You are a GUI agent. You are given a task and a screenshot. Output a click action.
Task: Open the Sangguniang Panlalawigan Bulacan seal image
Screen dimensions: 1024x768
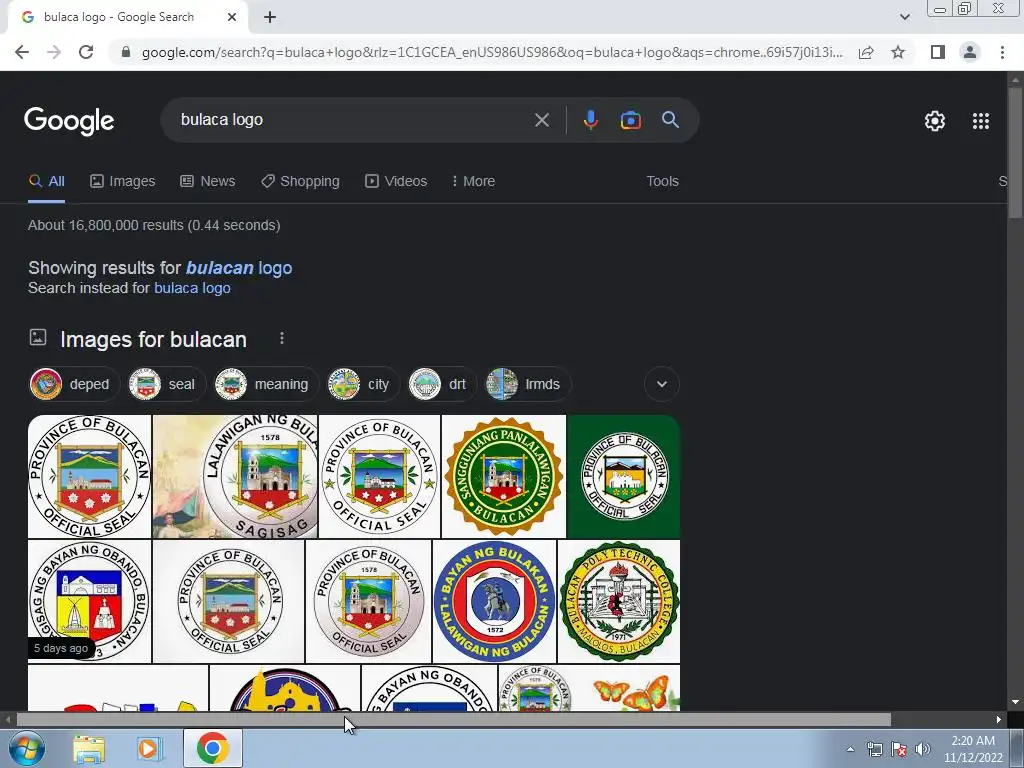click(504, 477)
